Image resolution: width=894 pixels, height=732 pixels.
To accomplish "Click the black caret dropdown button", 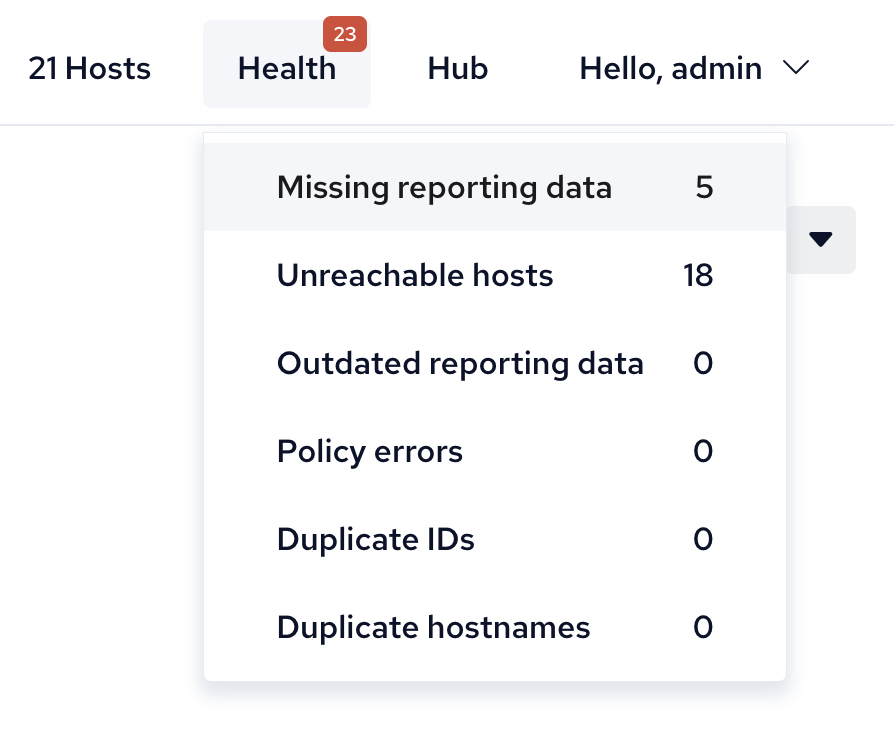I will click(821, 239).
